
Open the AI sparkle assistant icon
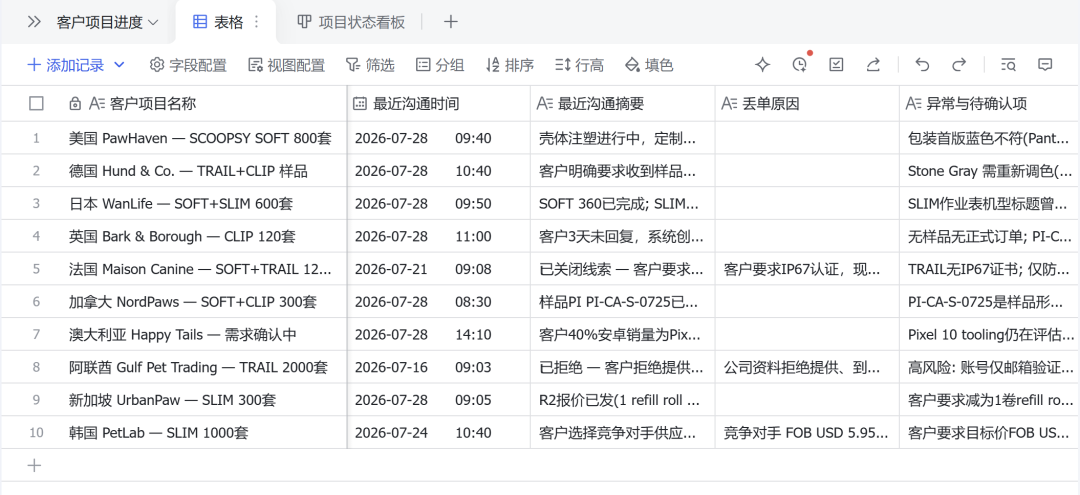pyautogui.click(x=762, y=65)
